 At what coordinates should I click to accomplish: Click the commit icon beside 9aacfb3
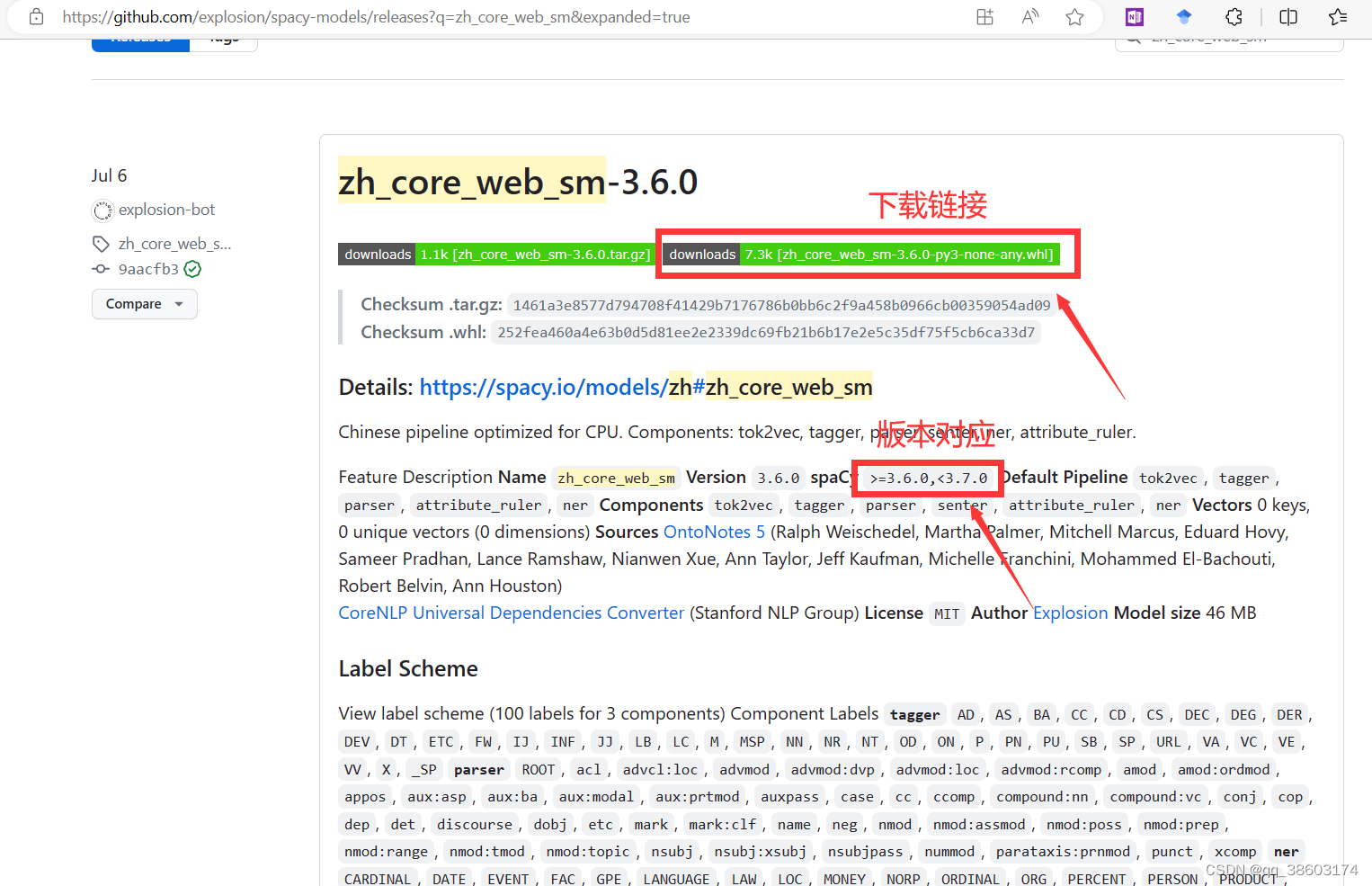coord(101,269)
